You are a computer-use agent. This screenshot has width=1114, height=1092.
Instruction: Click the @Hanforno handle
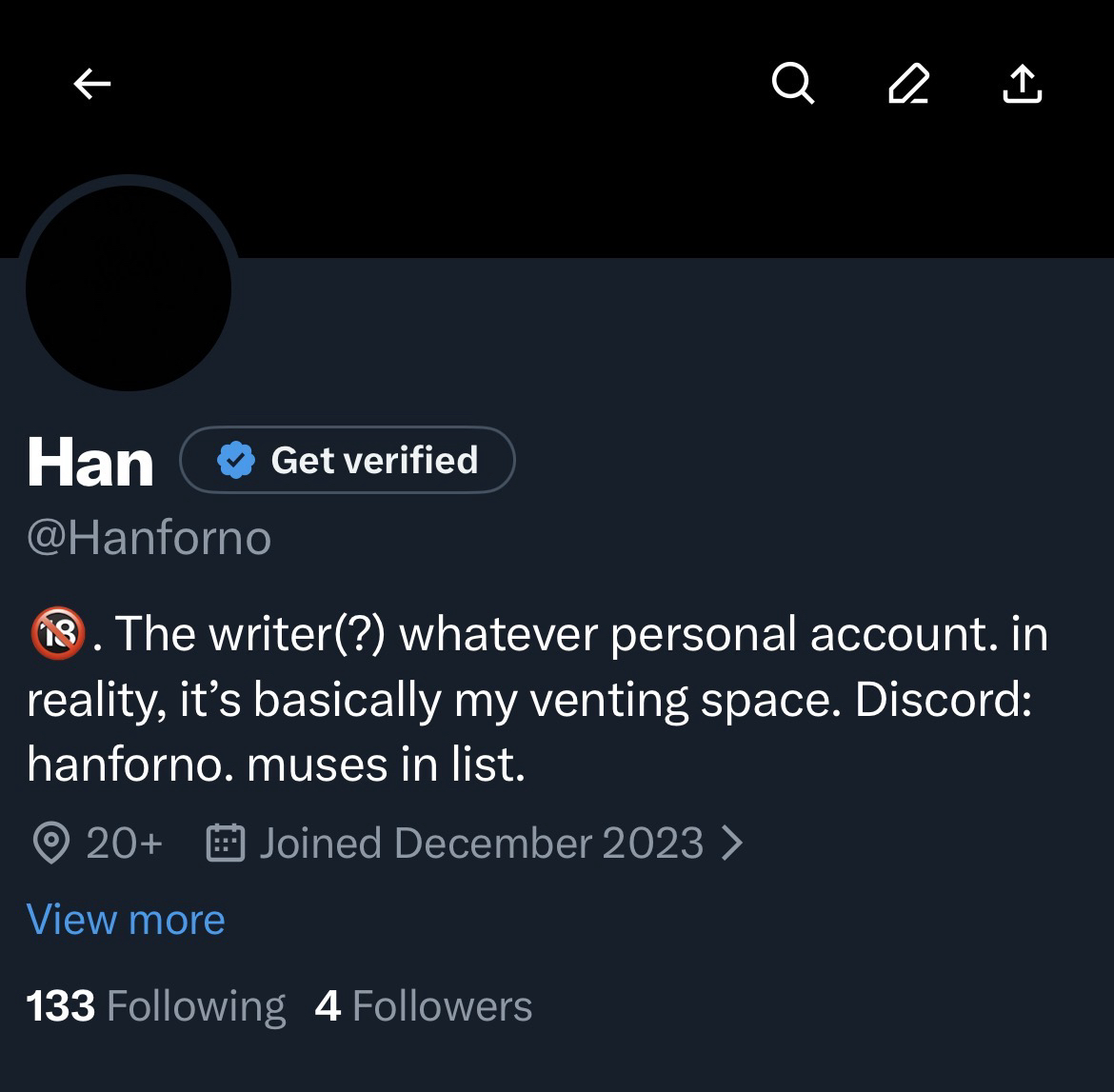point(149,538)
